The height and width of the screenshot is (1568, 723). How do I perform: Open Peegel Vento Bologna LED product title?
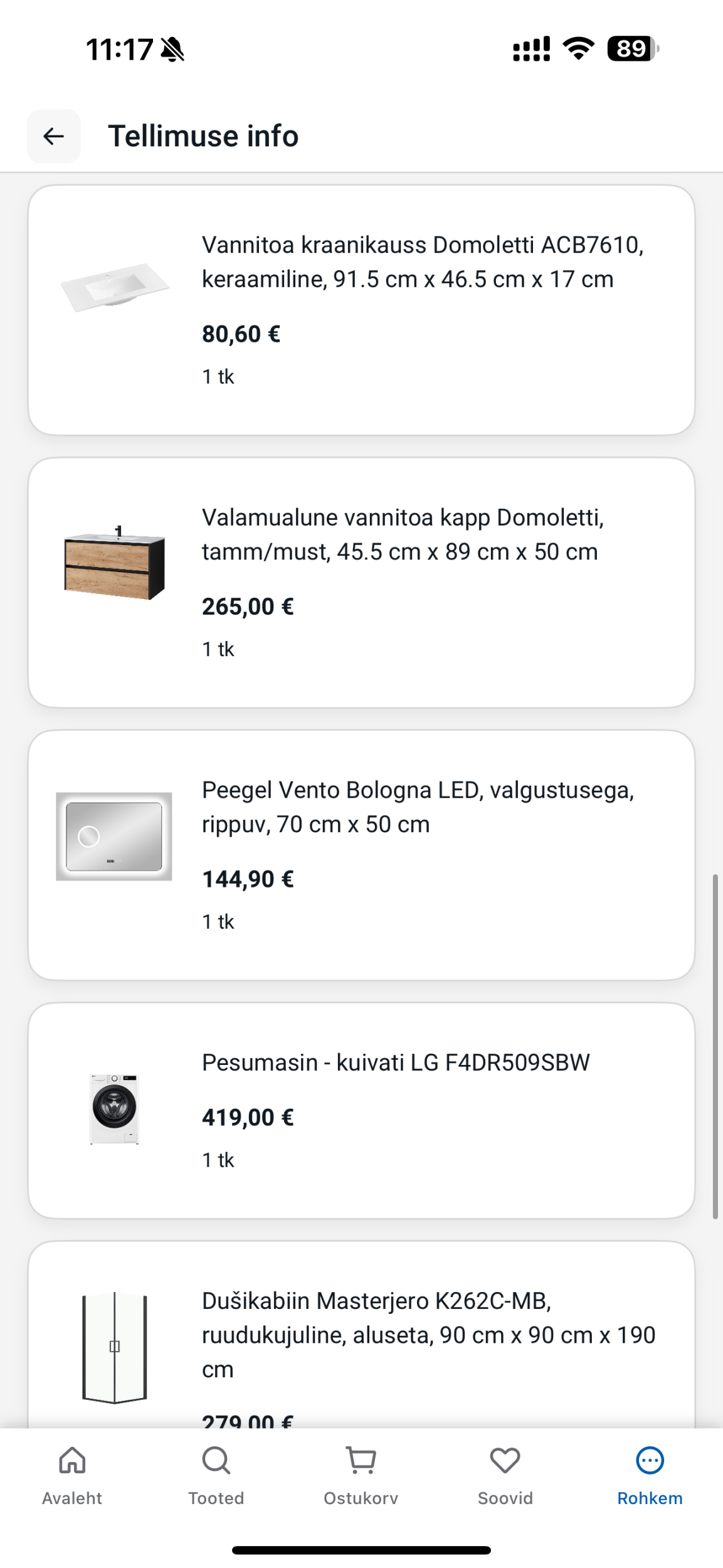pos(418,807)
